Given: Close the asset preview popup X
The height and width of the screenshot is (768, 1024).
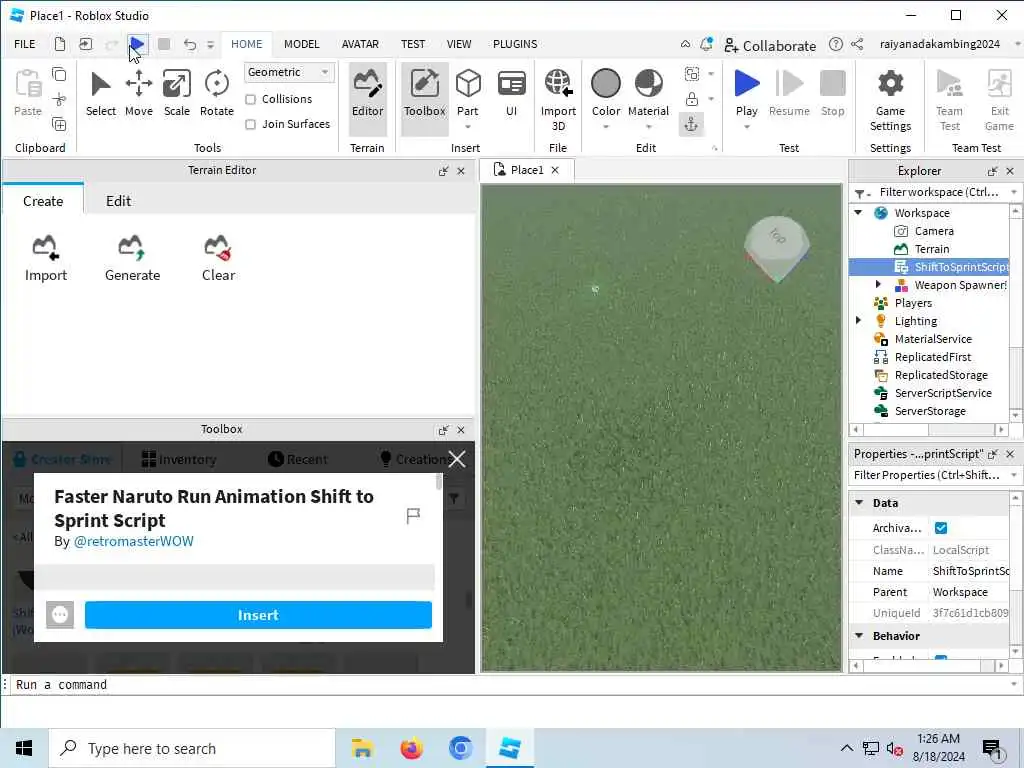Looking at the screenshot, I should coord(457,459).
